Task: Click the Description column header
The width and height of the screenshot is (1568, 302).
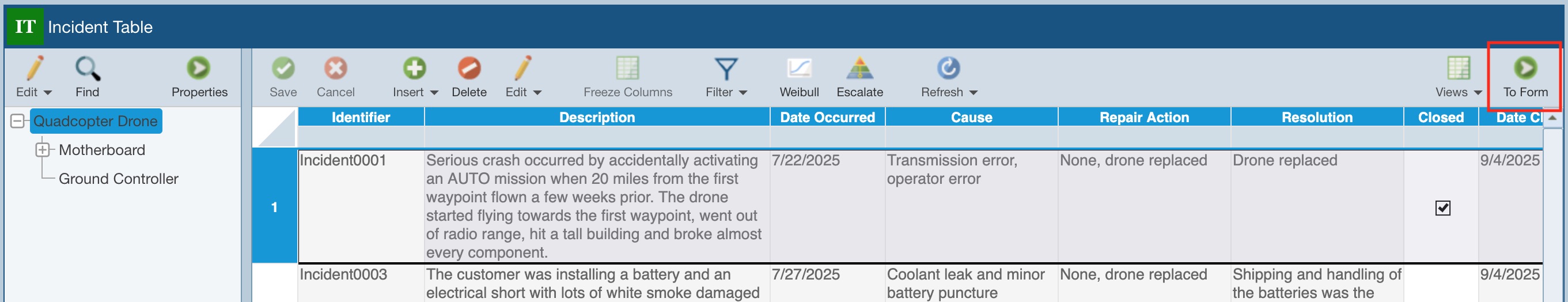Action: (597, 118)
